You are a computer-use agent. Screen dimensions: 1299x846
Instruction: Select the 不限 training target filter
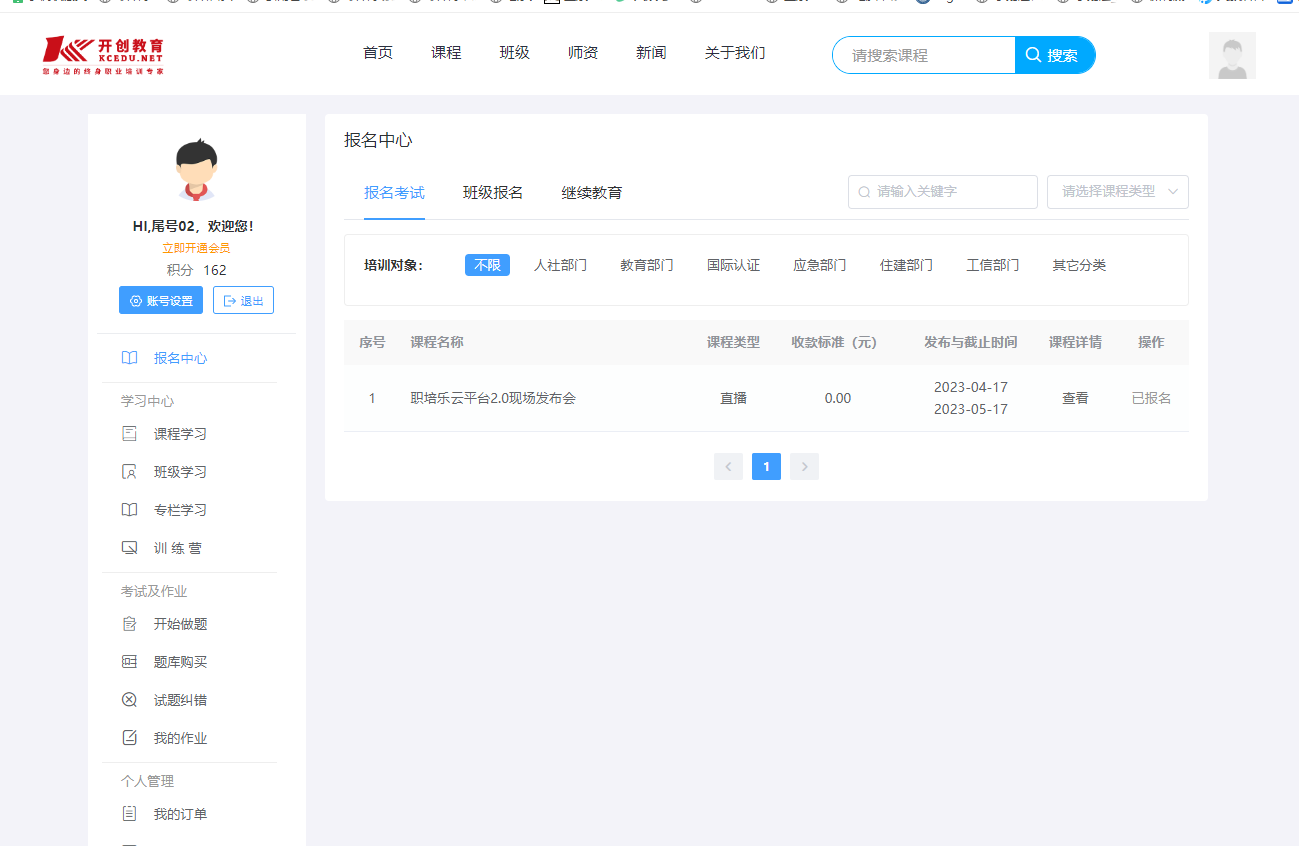pyautogui.click(x=487, y=265)
